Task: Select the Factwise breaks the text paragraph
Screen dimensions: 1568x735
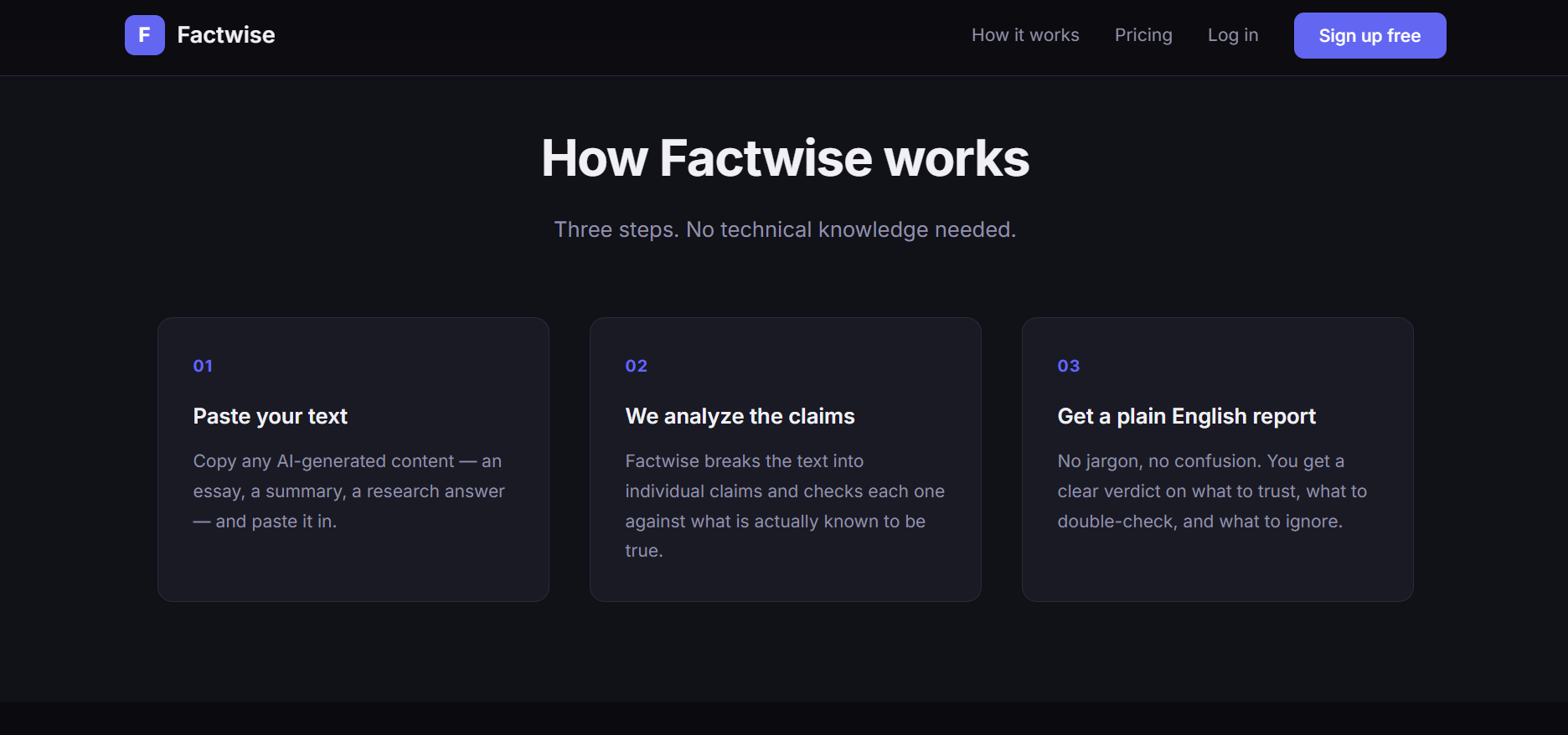Action: tap(785, 506)
